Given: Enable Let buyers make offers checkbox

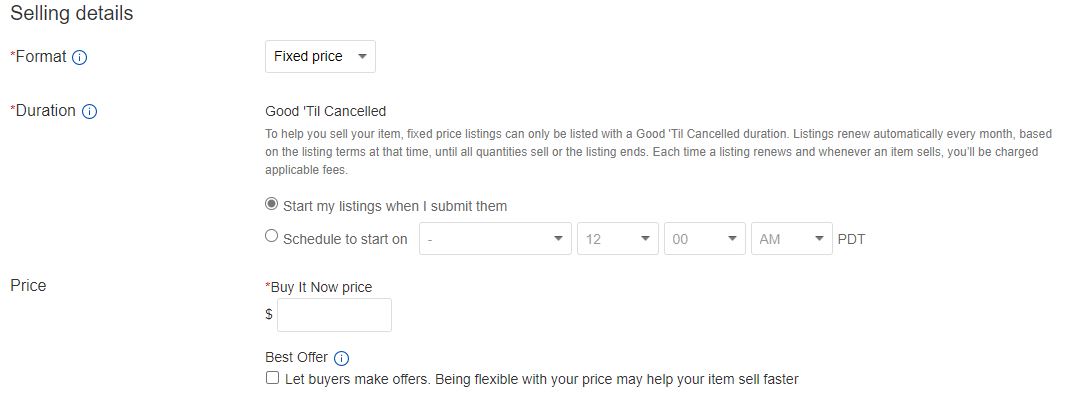Looking at the screenshot, I should pyautogui.click(x=272, y=378).
